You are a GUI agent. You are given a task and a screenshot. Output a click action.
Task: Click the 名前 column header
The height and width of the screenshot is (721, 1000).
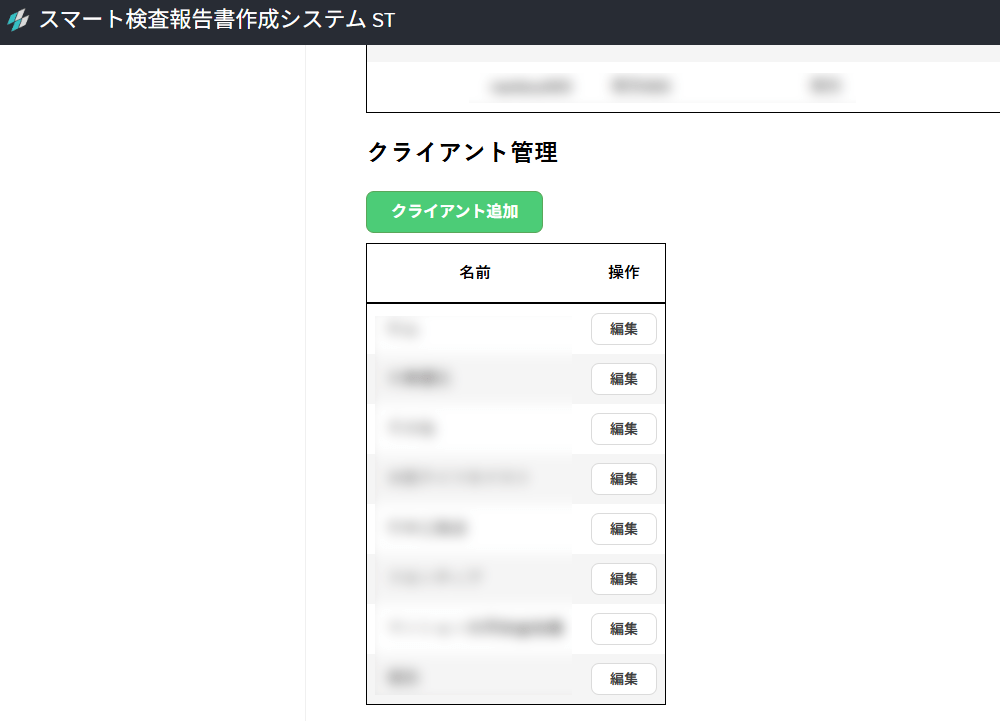(x=475, y=273)
